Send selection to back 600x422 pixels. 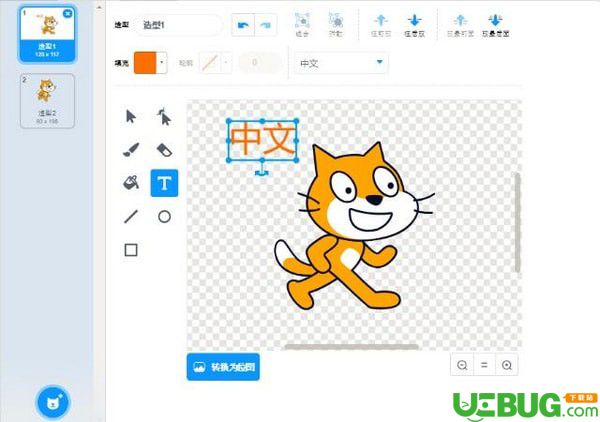point(495,25)
